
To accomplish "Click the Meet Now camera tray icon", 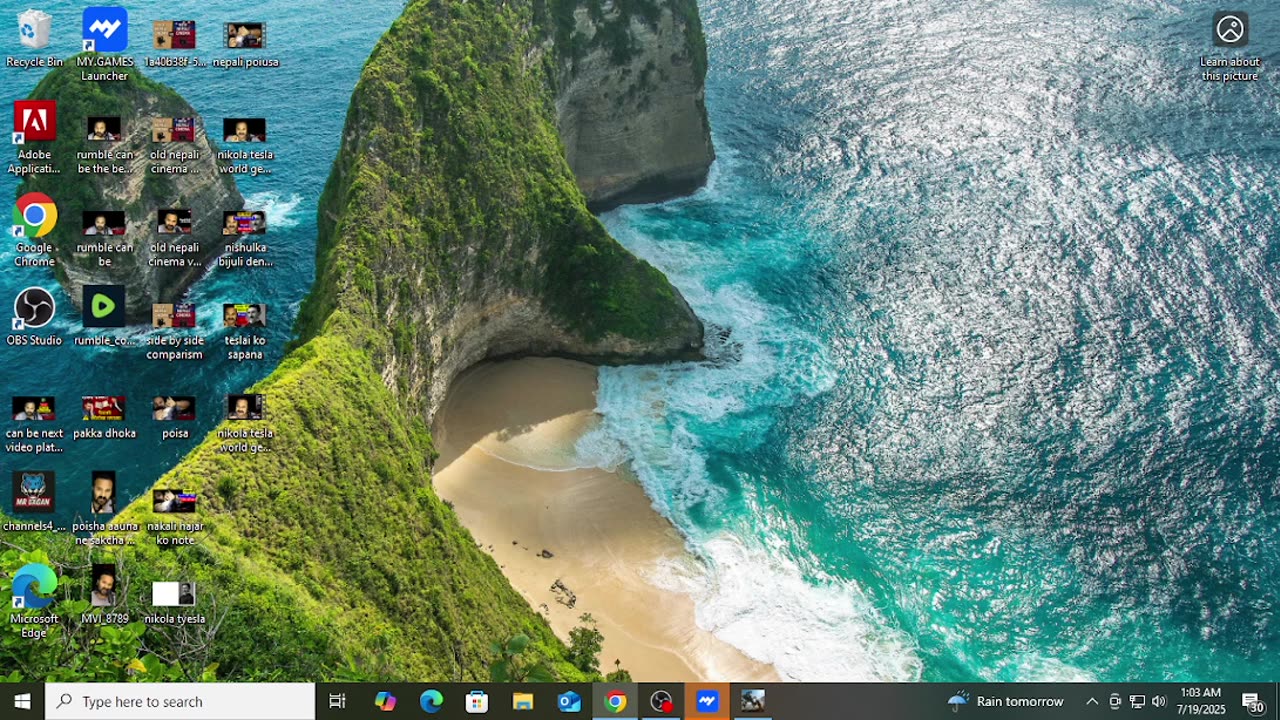I will pyautogui.click(x=1115, y=701).
